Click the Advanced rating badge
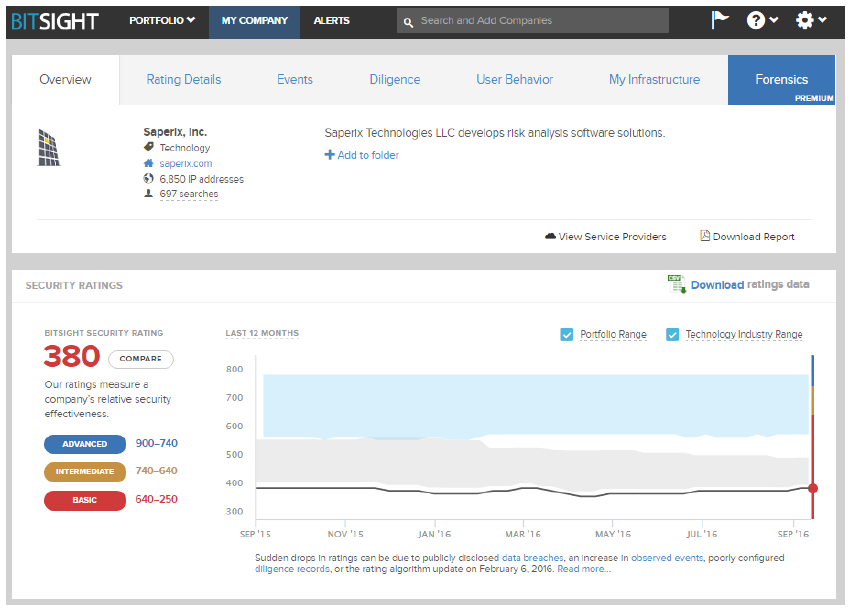 pyautogui.click(x=85, y=444)
